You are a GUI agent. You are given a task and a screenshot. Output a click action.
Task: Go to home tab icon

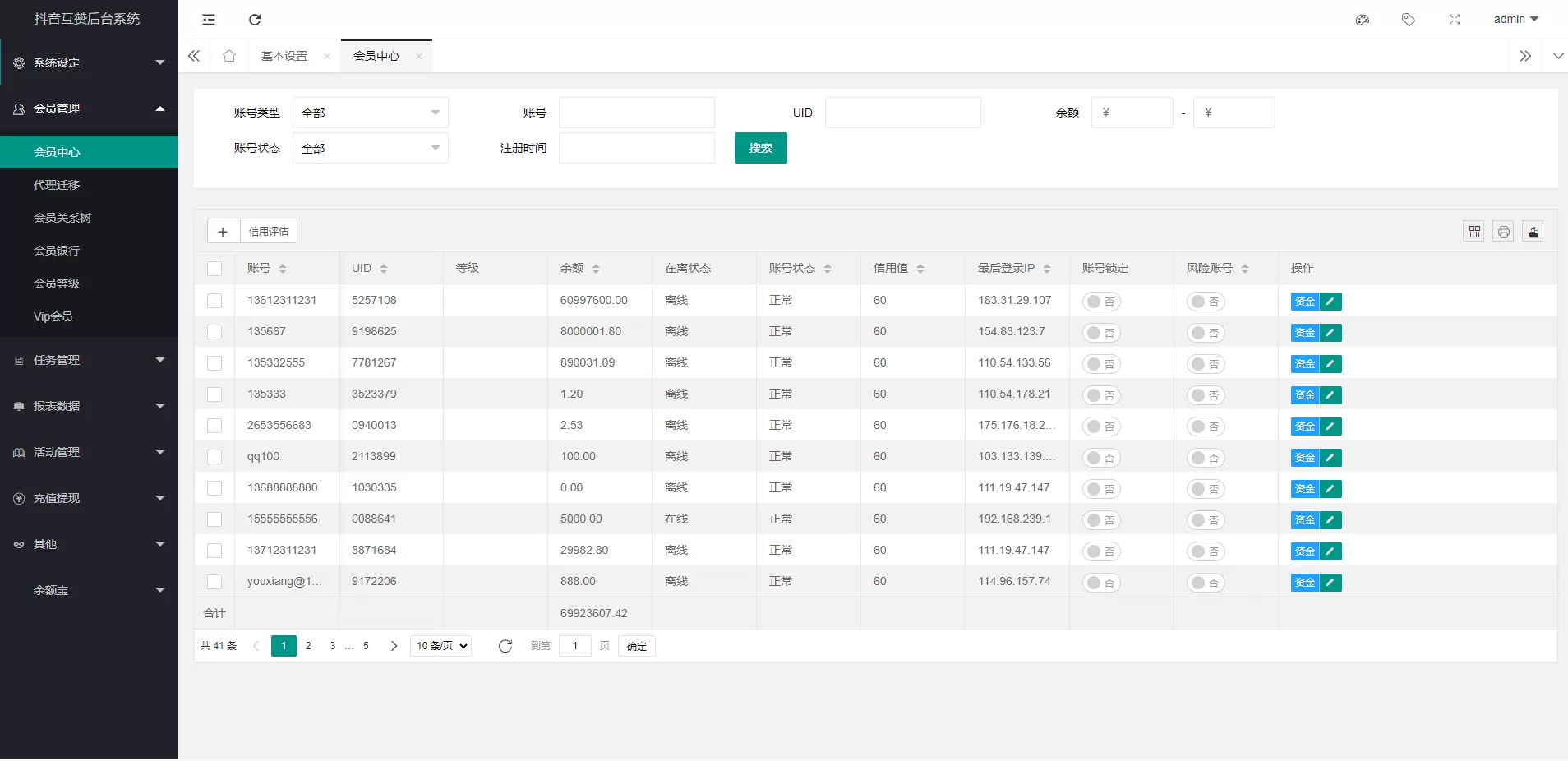229,56
